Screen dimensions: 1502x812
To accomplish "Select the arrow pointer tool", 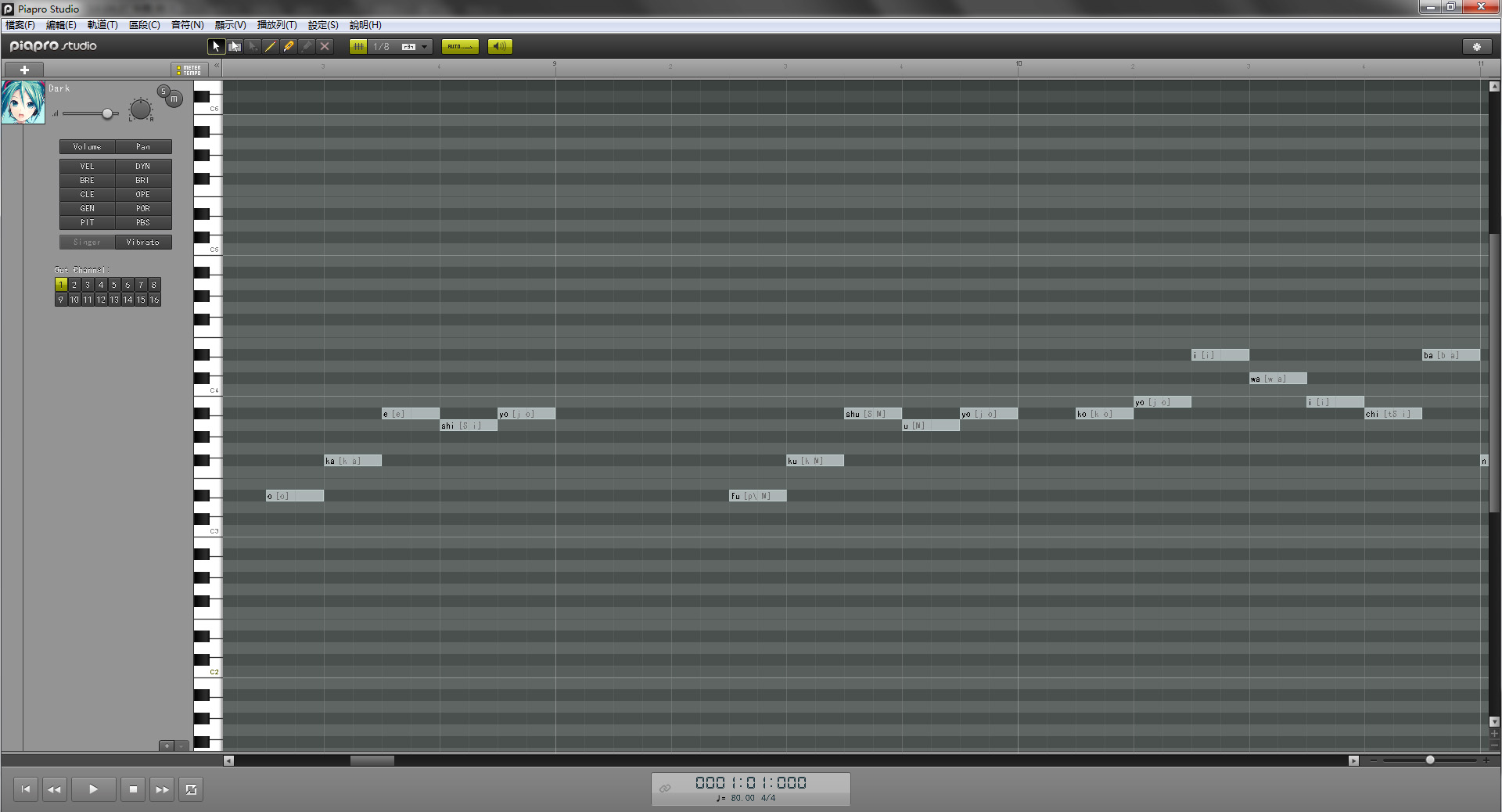I will coord(216,46).
